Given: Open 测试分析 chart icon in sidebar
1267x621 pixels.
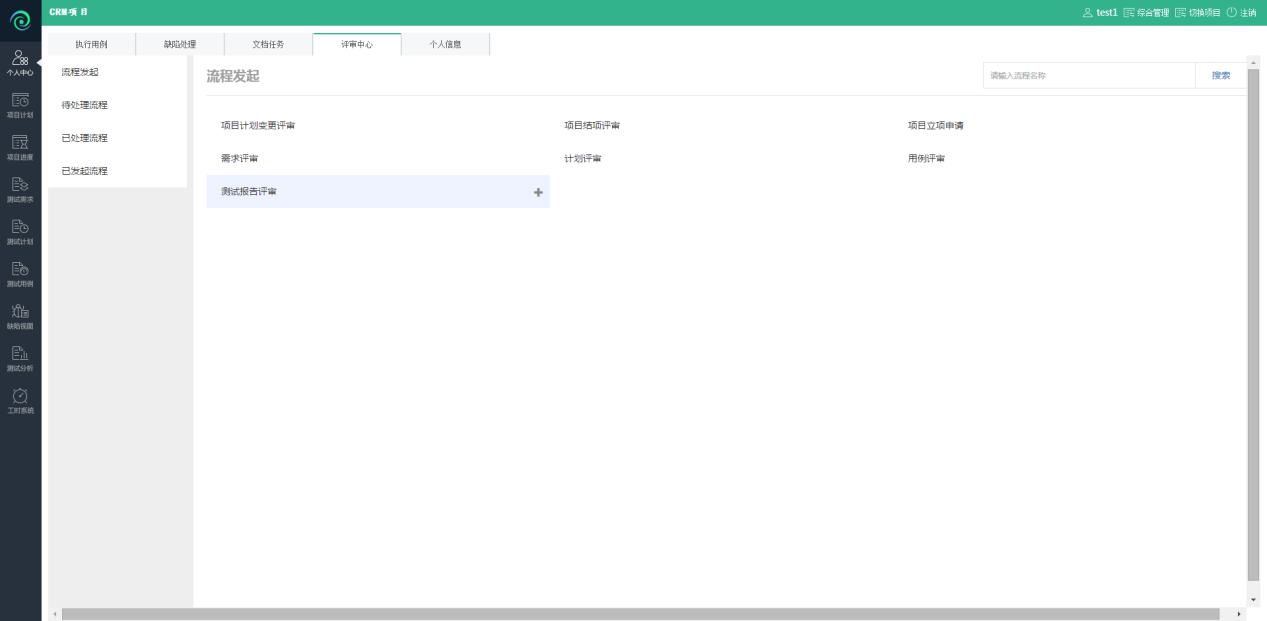Looking at the screenshot, I should point(20,357).
